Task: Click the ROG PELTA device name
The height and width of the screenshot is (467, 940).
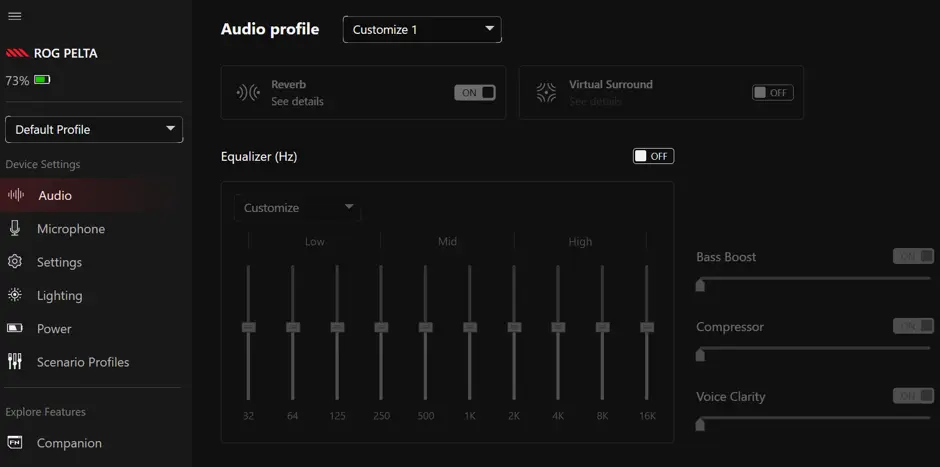Action: click(x=66, y=53)
